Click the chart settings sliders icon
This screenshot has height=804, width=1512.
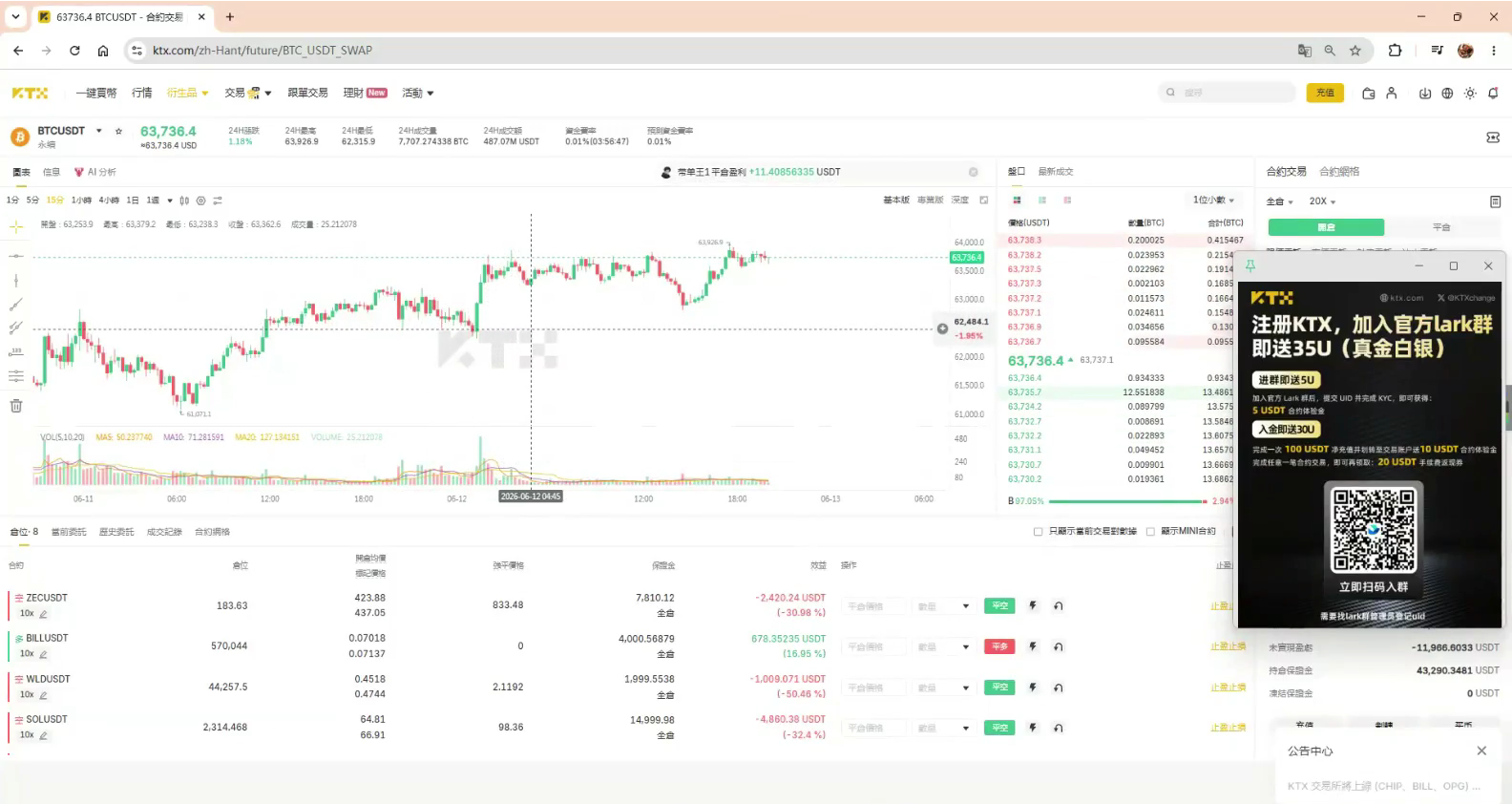[218, 201]
